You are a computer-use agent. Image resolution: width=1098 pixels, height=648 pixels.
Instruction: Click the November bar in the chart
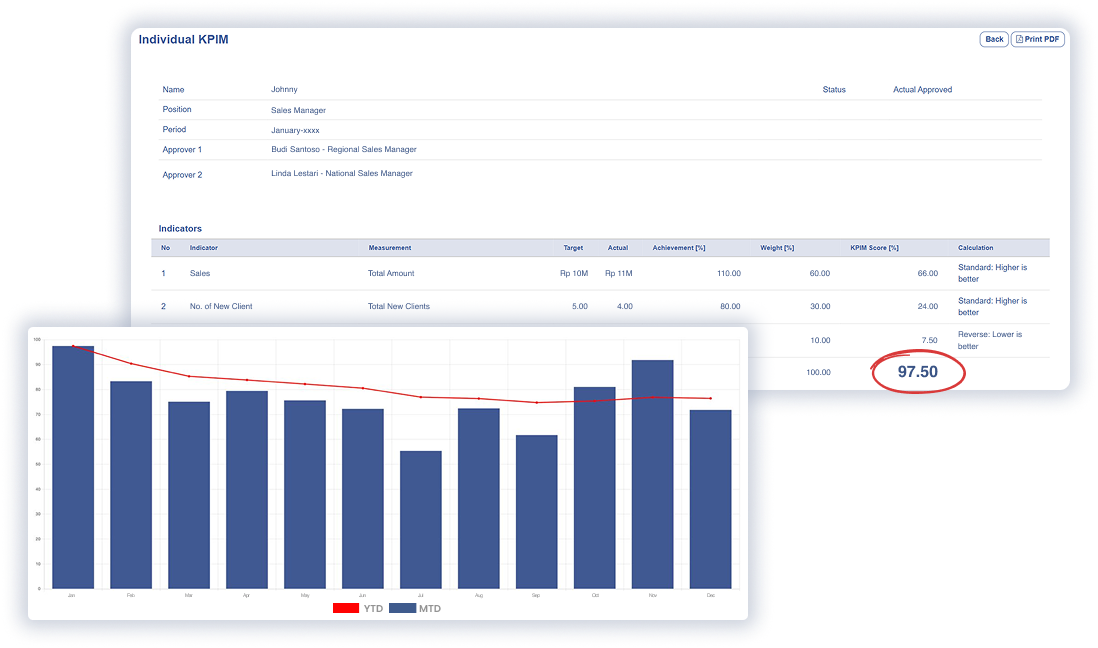pos(652,474)
